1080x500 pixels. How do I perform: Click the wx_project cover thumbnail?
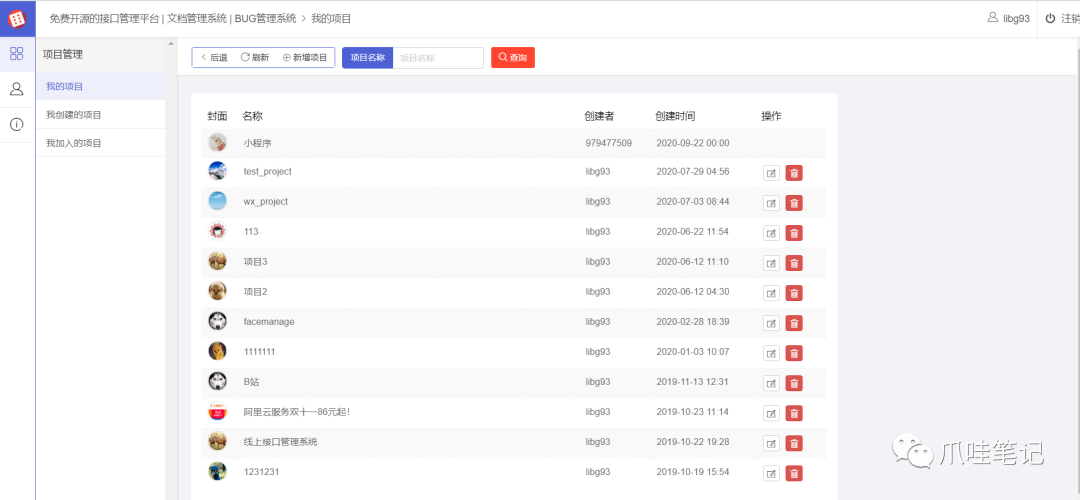click(x=217, y=201)
